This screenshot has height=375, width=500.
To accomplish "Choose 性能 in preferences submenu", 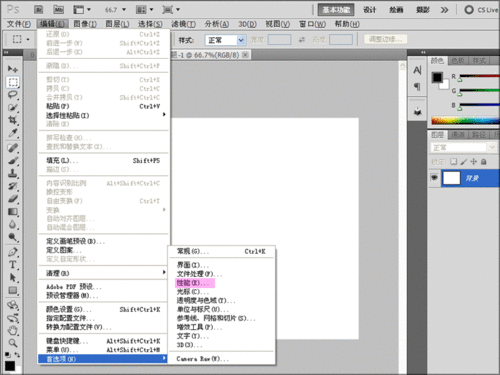I will pos(195,283).
